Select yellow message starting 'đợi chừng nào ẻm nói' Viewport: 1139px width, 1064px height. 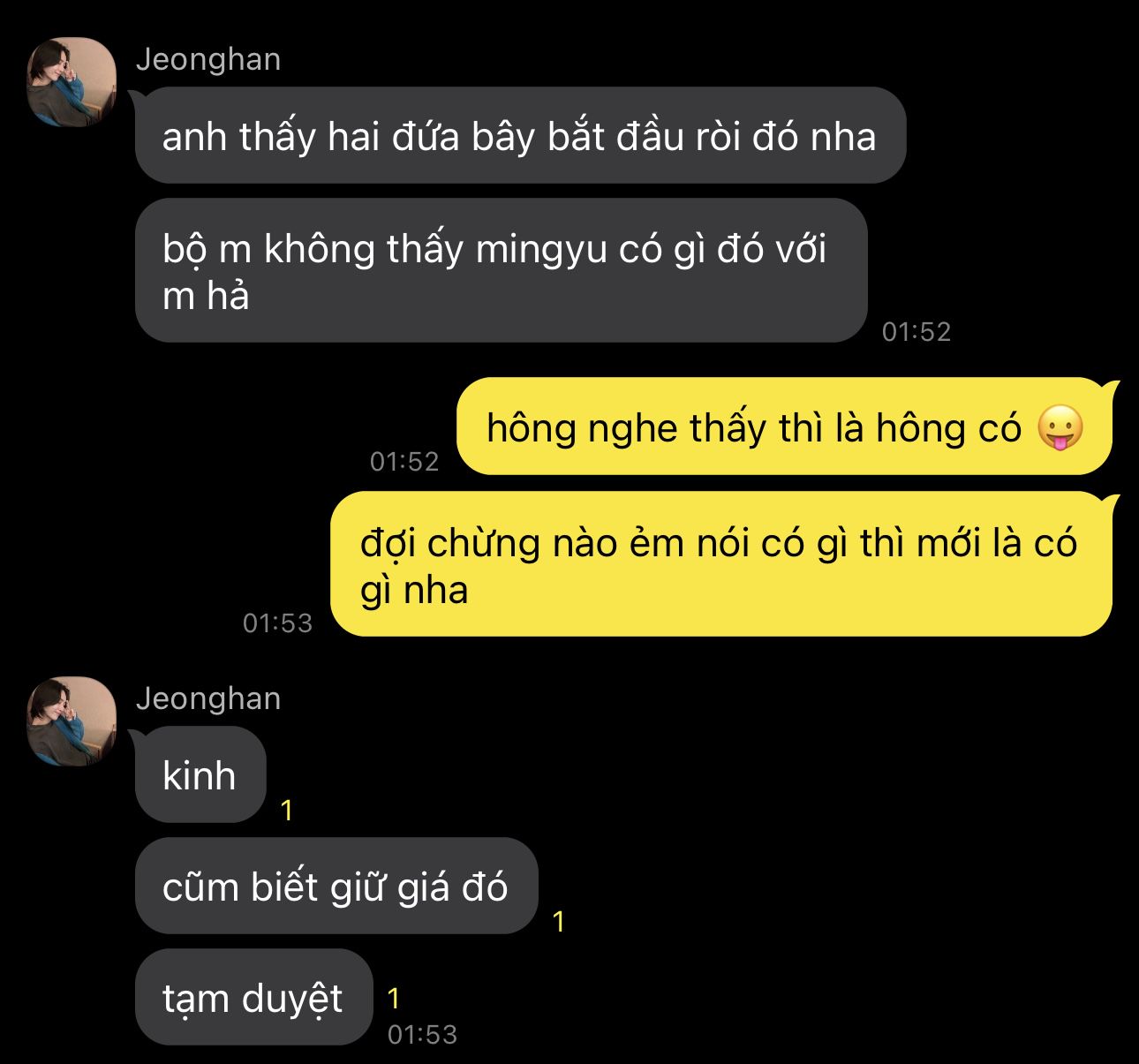coord(721,564)
